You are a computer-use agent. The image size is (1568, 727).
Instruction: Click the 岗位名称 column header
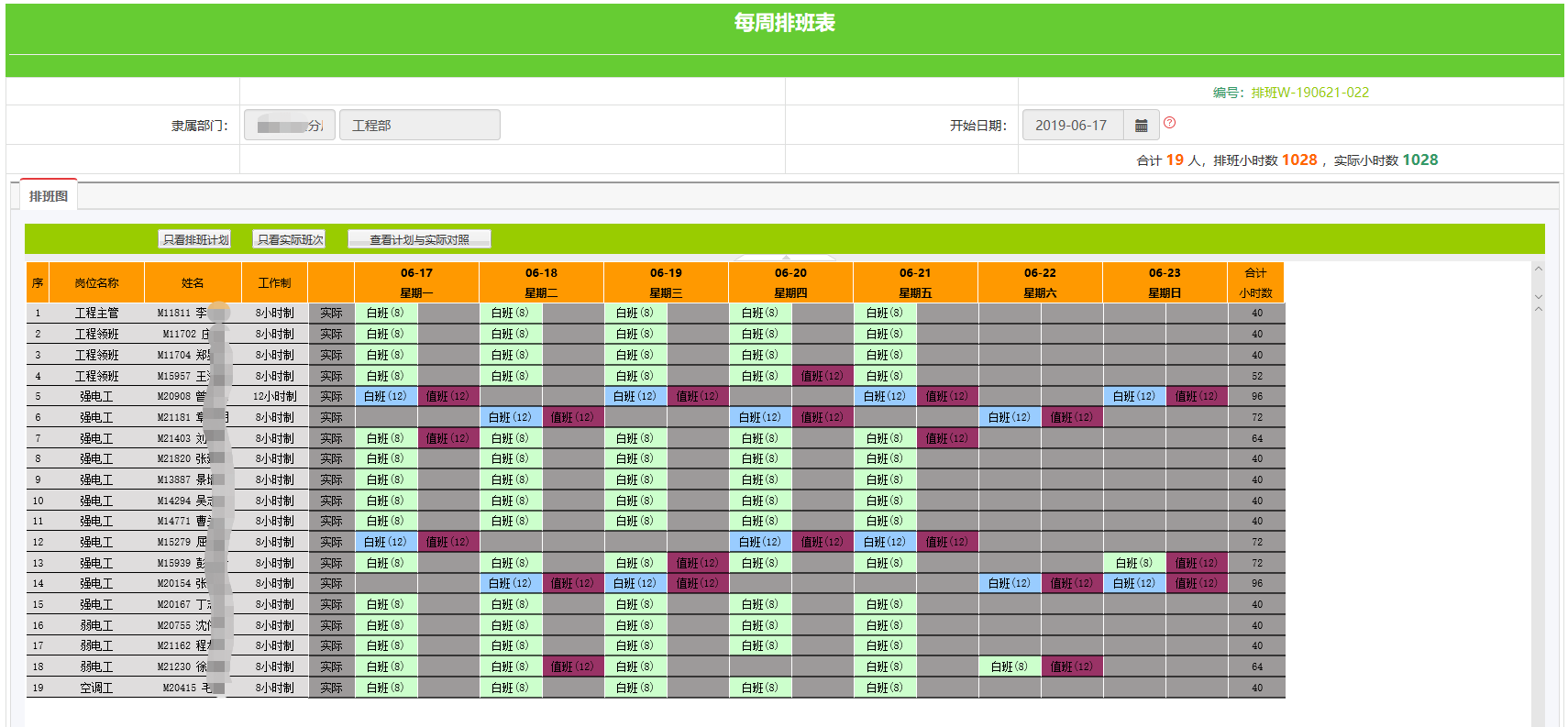point(96,282)
